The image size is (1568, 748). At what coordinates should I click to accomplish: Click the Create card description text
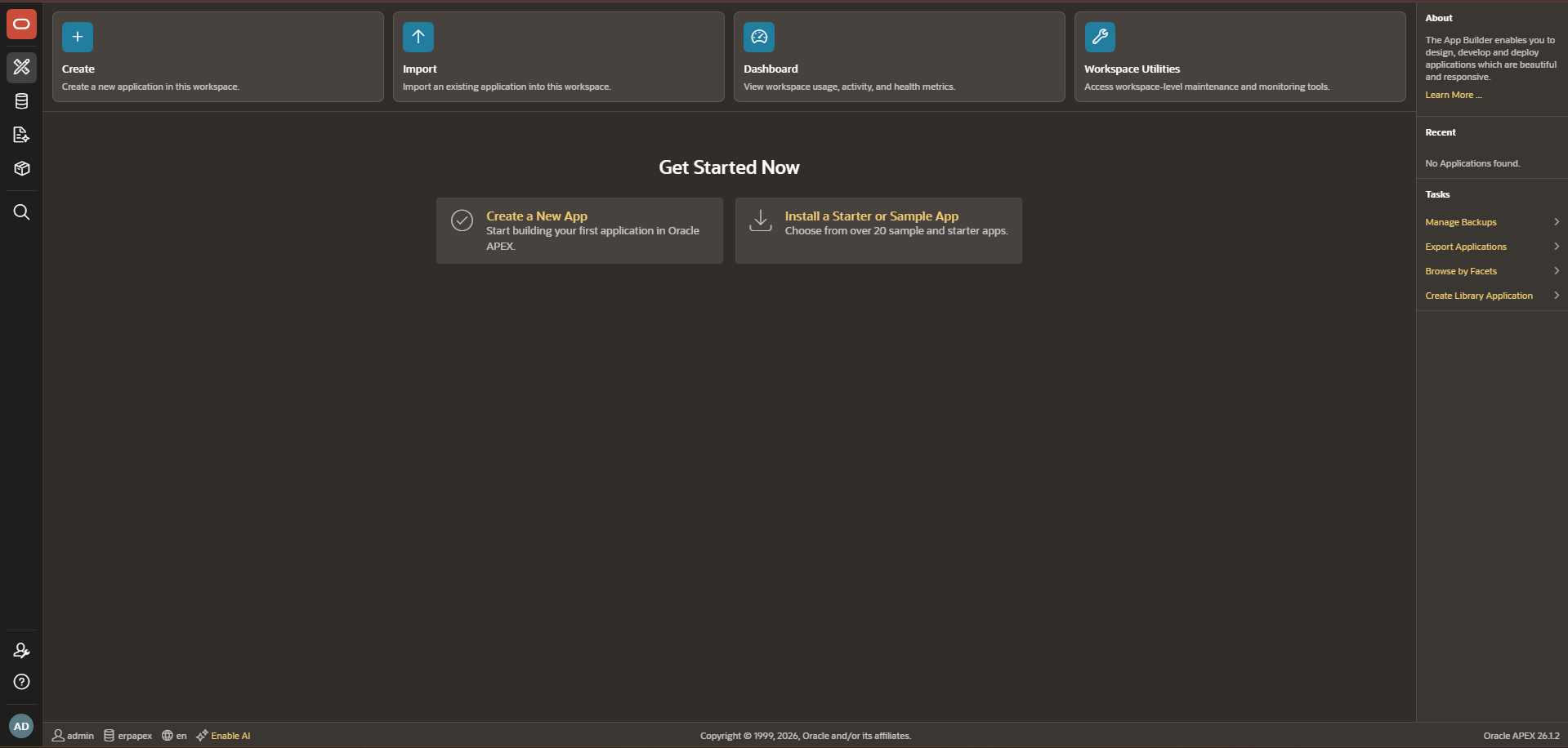(x=150, y=87)
